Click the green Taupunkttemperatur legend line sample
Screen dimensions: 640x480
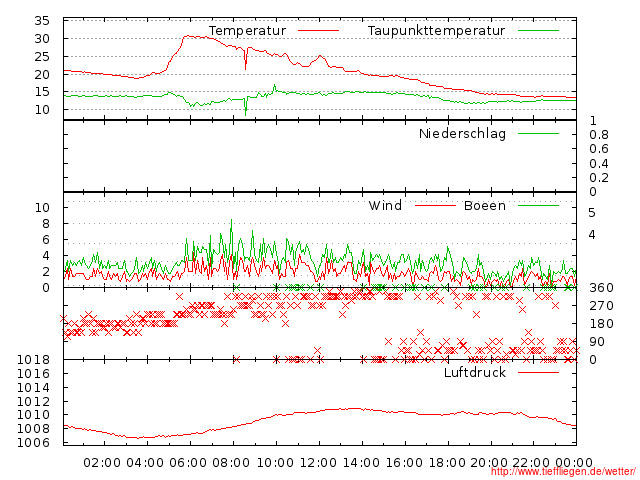pos(538,31)
